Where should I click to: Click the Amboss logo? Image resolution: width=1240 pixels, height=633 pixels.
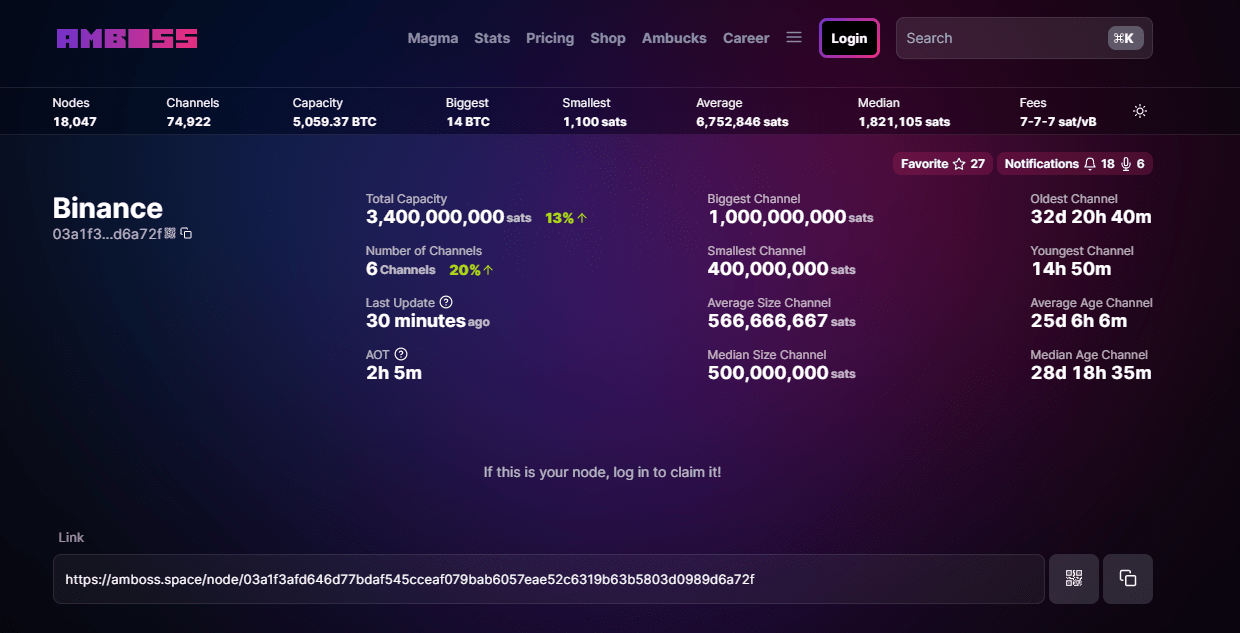click(127, 38)
